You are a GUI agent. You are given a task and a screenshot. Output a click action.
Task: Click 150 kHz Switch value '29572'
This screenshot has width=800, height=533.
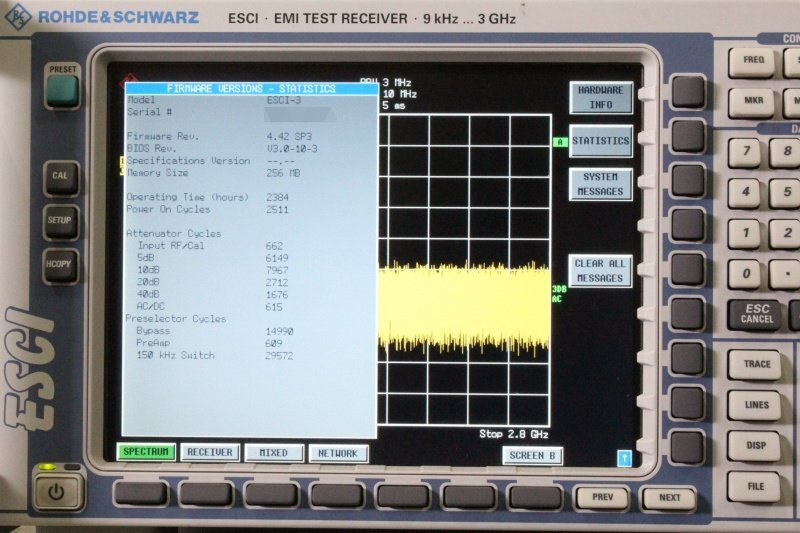279,356
